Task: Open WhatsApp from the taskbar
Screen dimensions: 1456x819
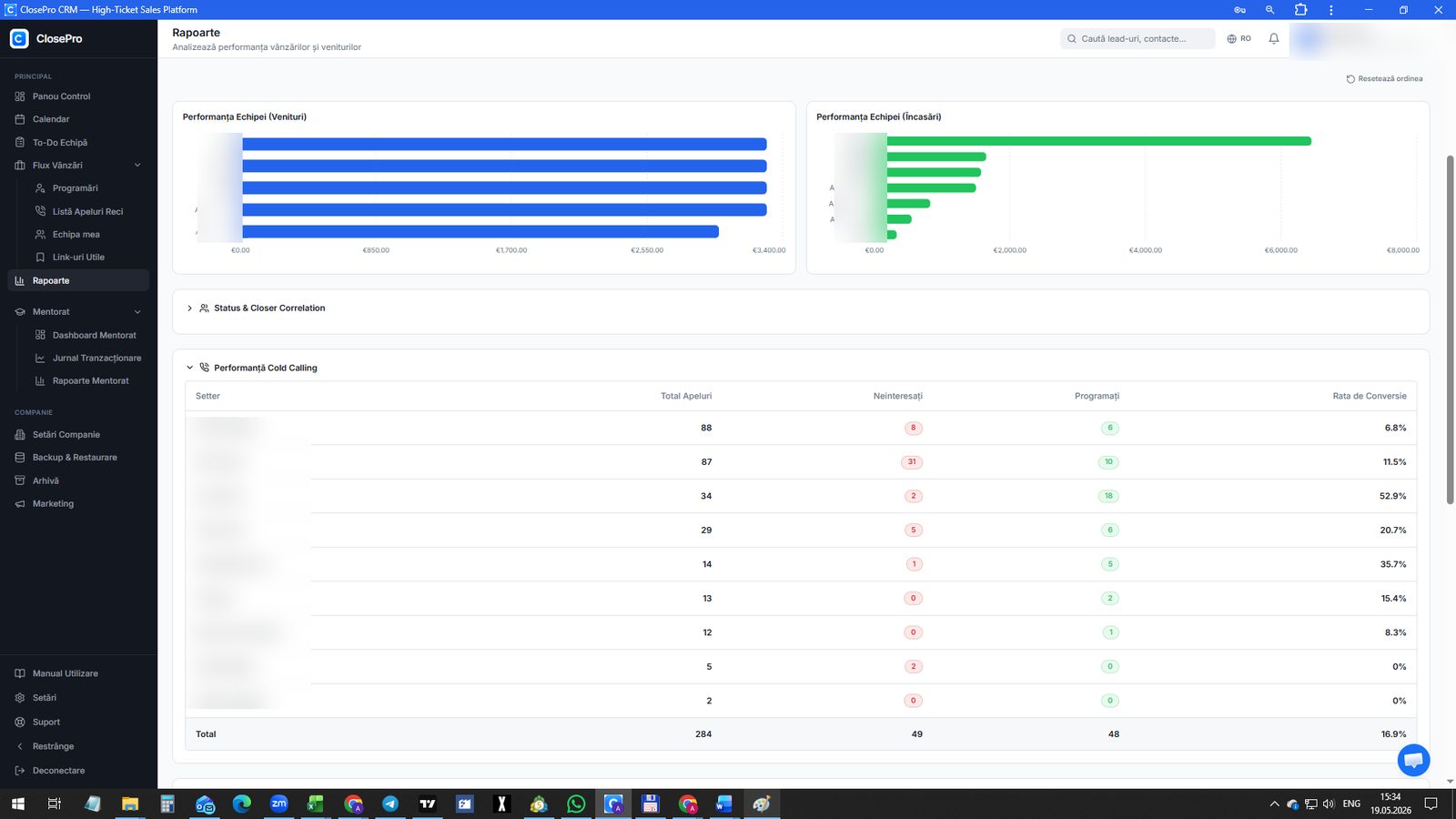Action: click(576, 804)
